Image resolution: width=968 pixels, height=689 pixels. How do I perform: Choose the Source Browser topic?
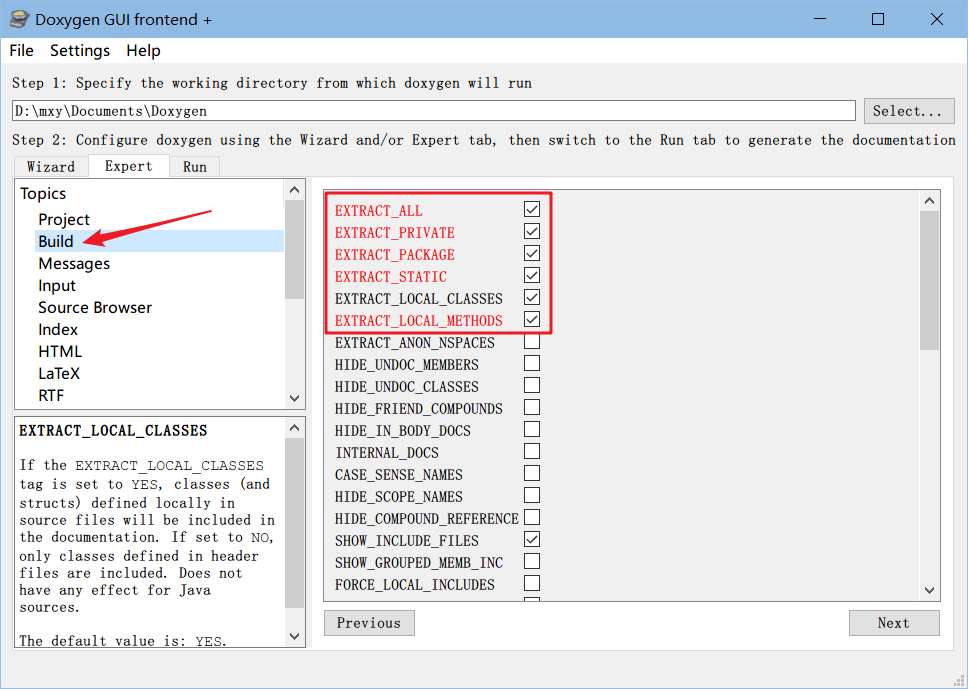95,307
